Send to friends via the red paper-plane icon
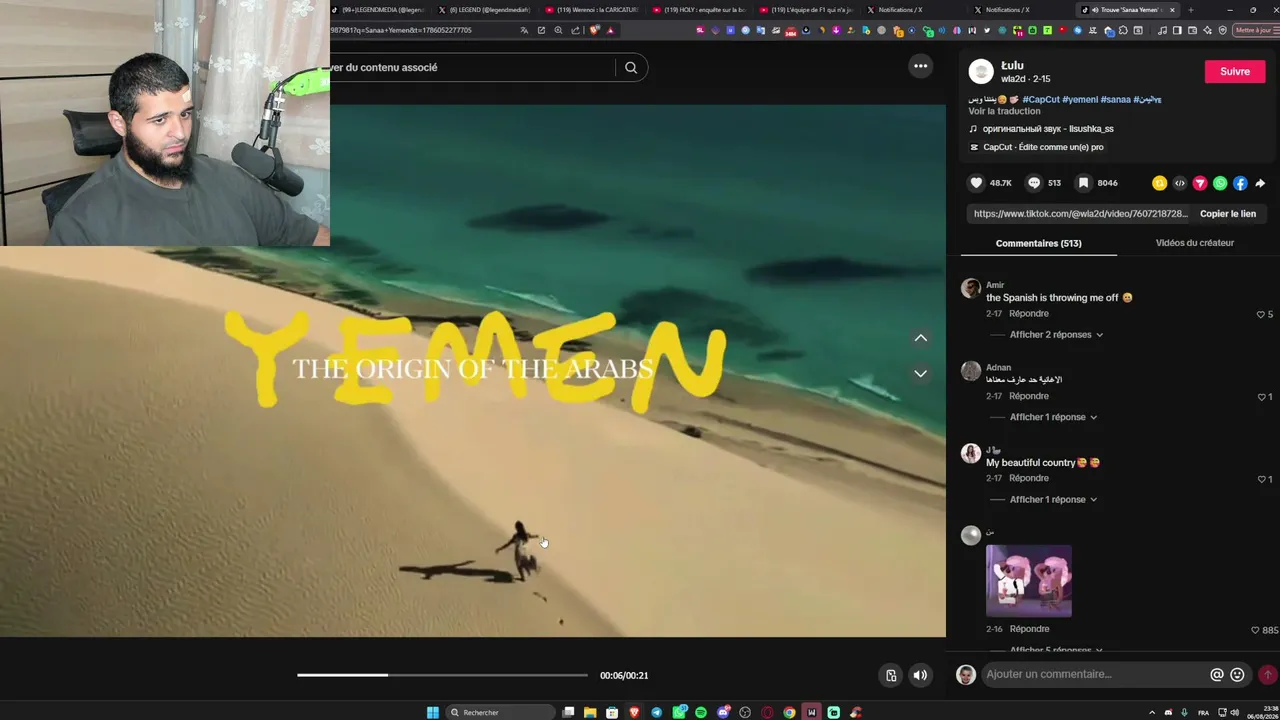Viewport: 1280px width, 720px height. [x=1200, y=183]
